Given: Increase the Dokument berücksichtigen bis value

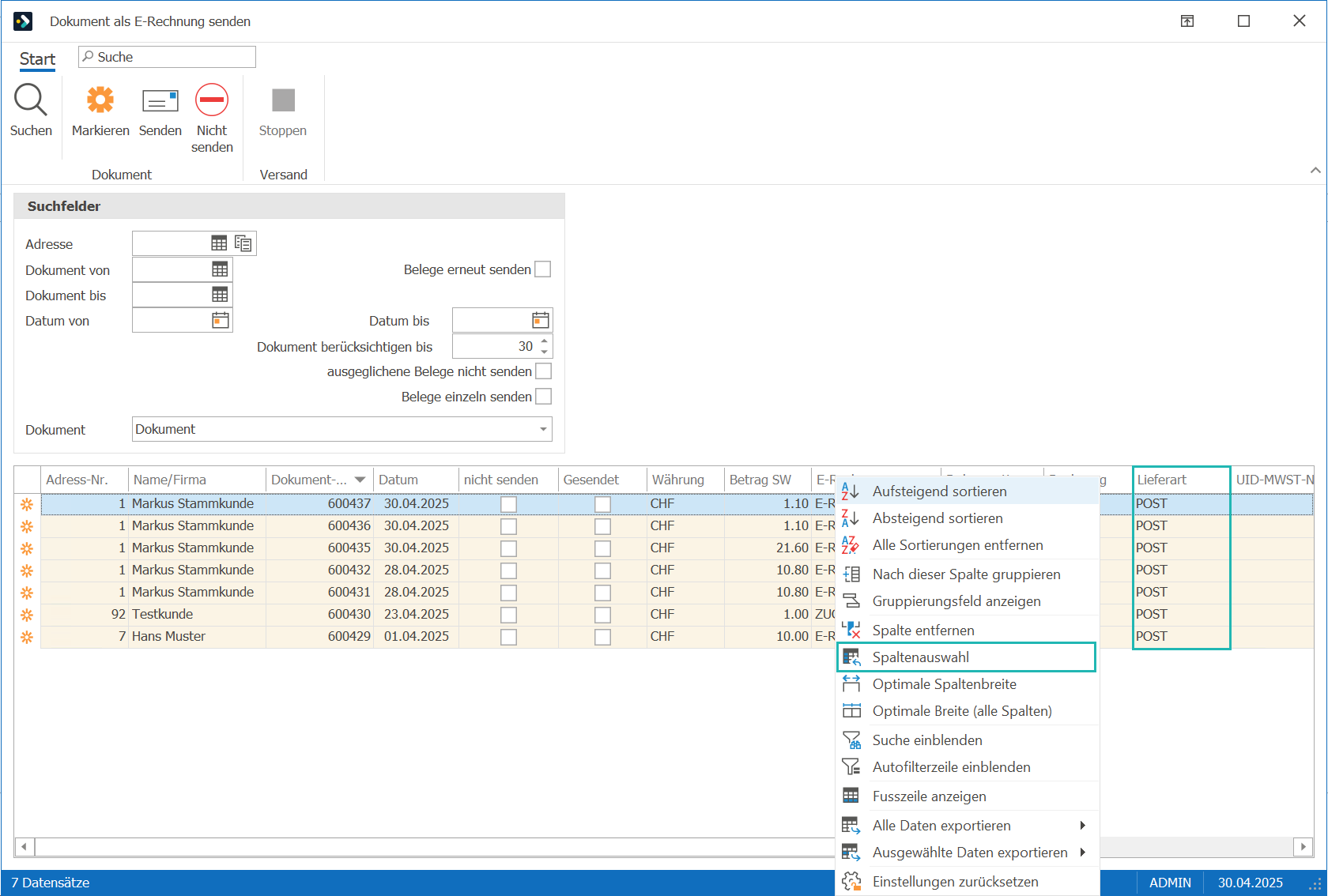Looking at the screenshot, I should coord(545,341).
